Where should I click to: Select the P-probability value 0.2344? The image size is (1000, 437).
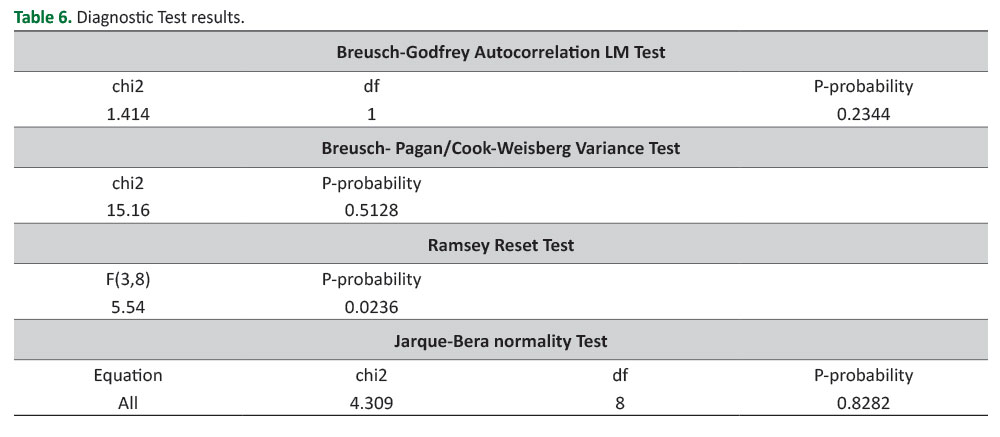tap(863, 115)
